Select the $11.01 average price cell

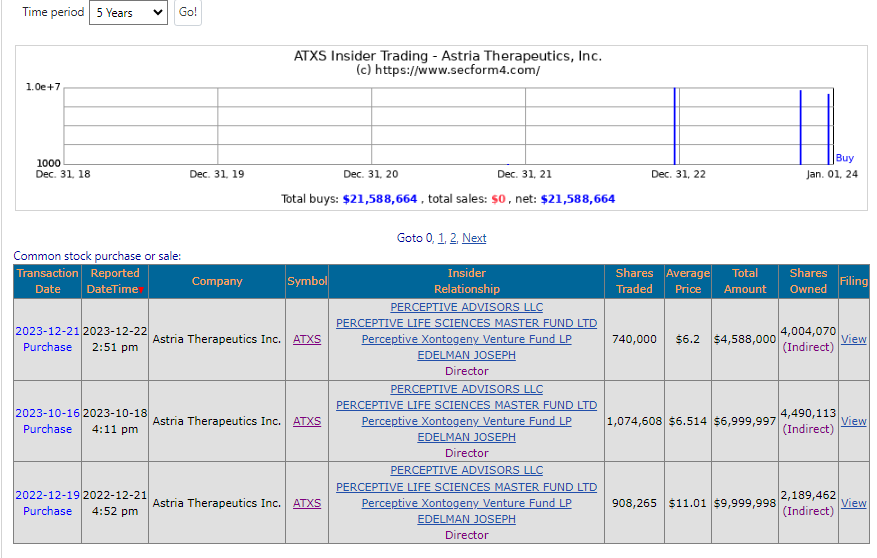tap(688, 503)
